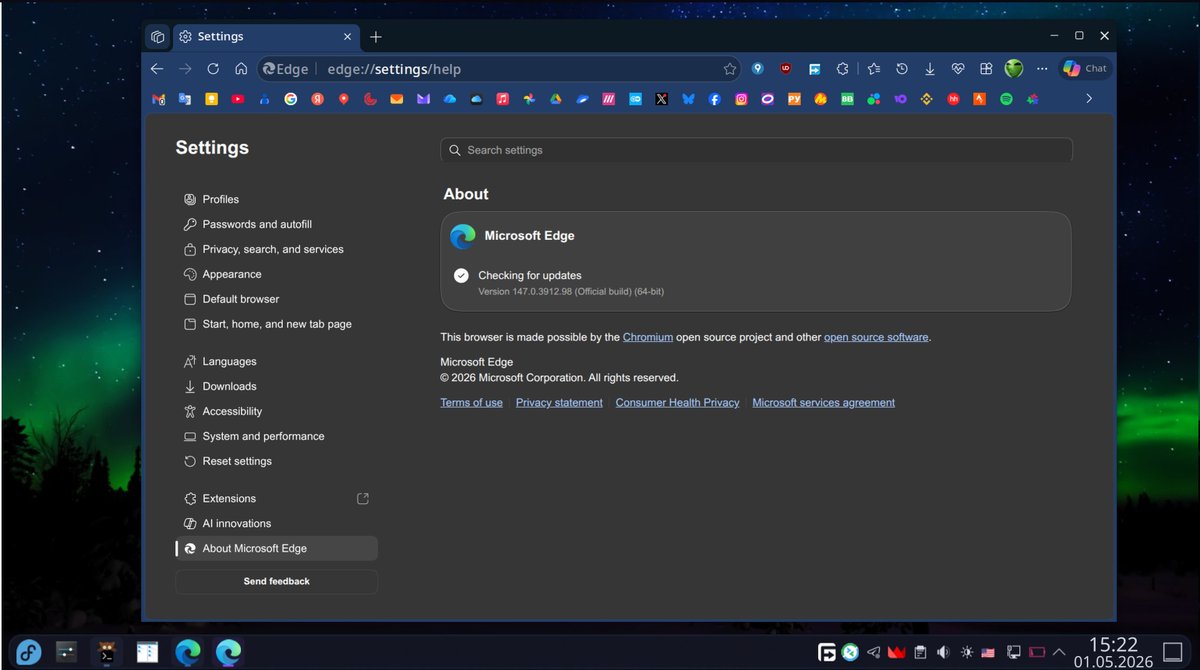Open the YouTube bookmark
The image size is (1200, 670).
(x=238, y=99)
